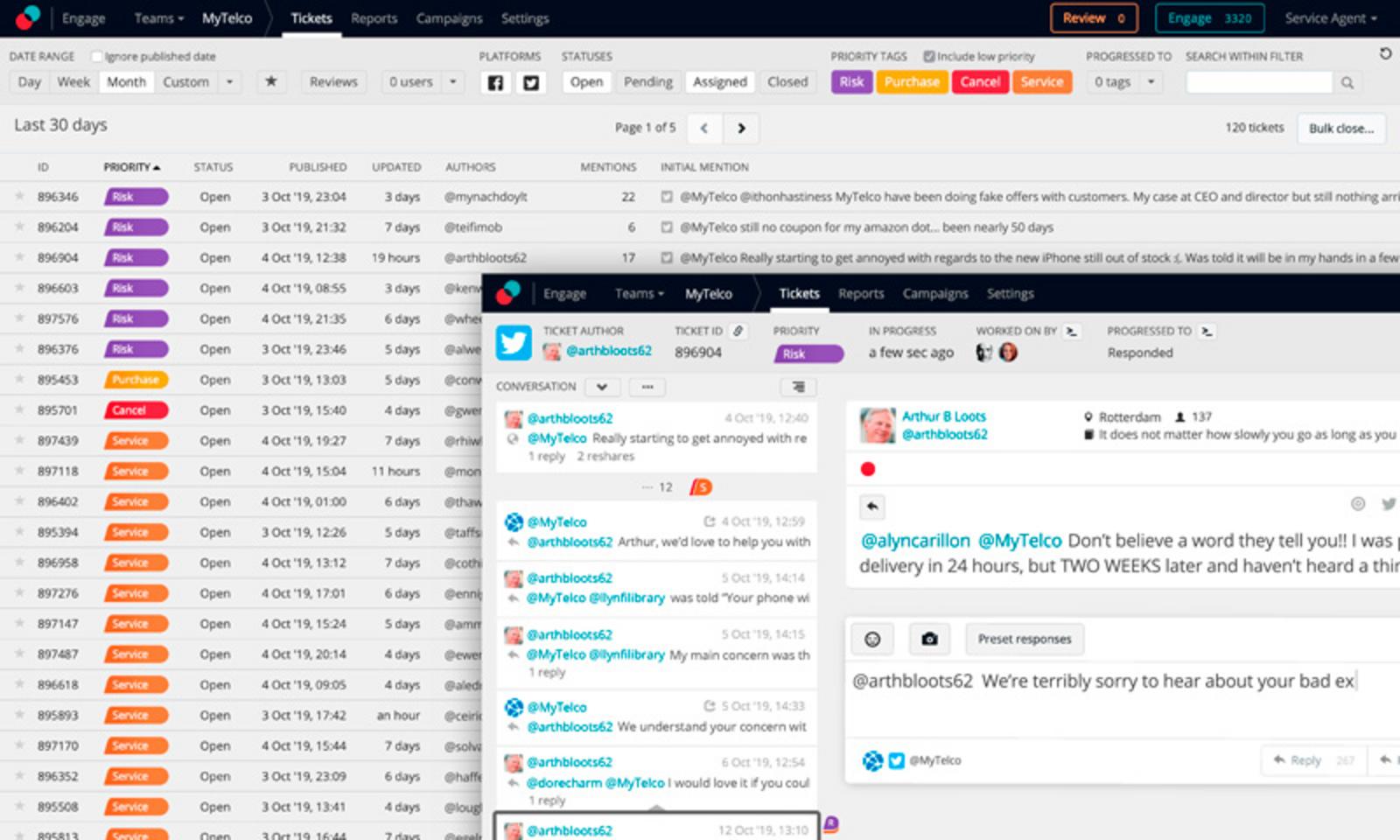The height and width of the screenshot is (840, 1400).
Task: Select the red Cancel priority tag
Action: (x=980, y=81)
